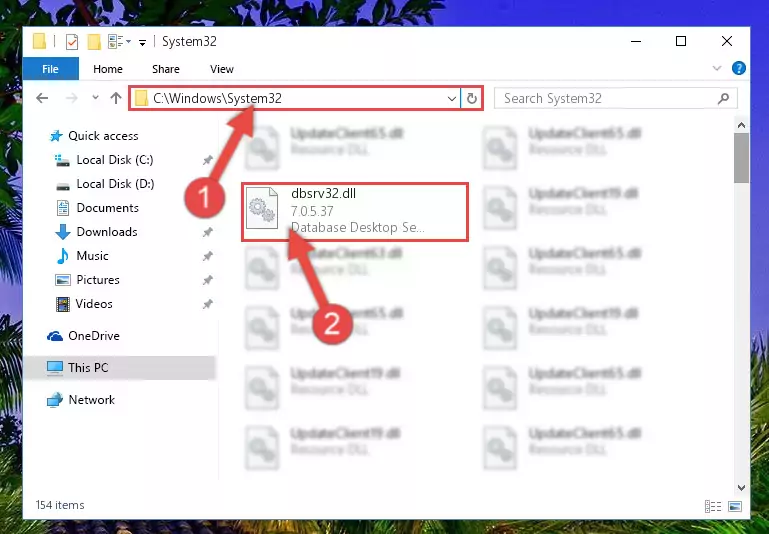Click the vertical scrollbar thumb
The width and height of the screenshot is (769, 534).
point(742,158)
